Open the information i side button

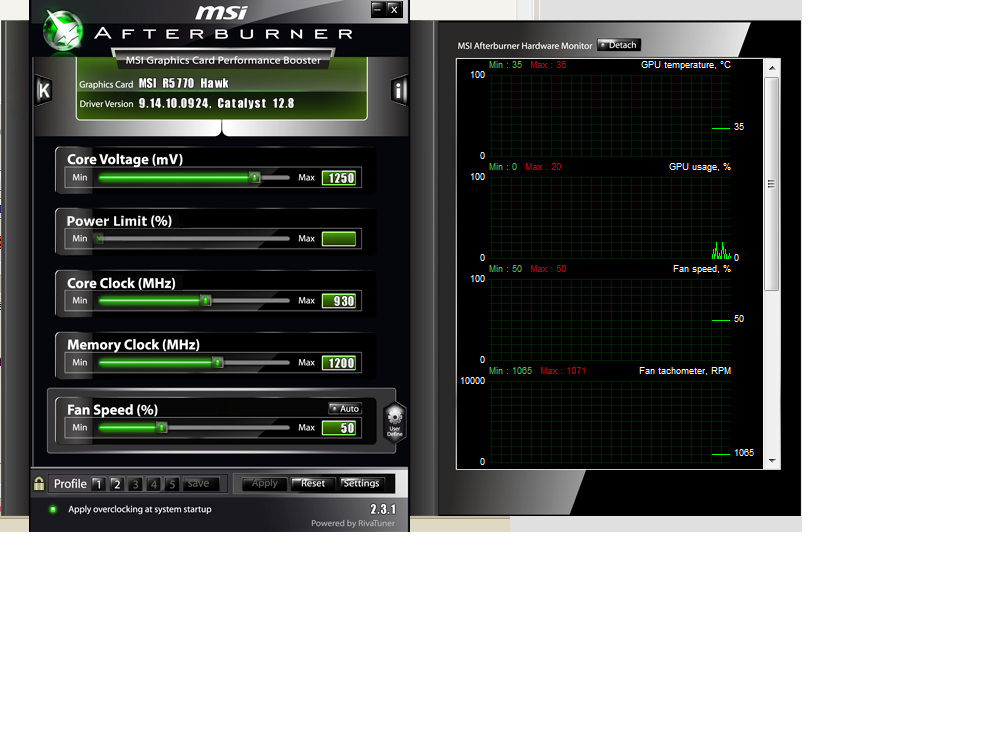tap(399, 90)
